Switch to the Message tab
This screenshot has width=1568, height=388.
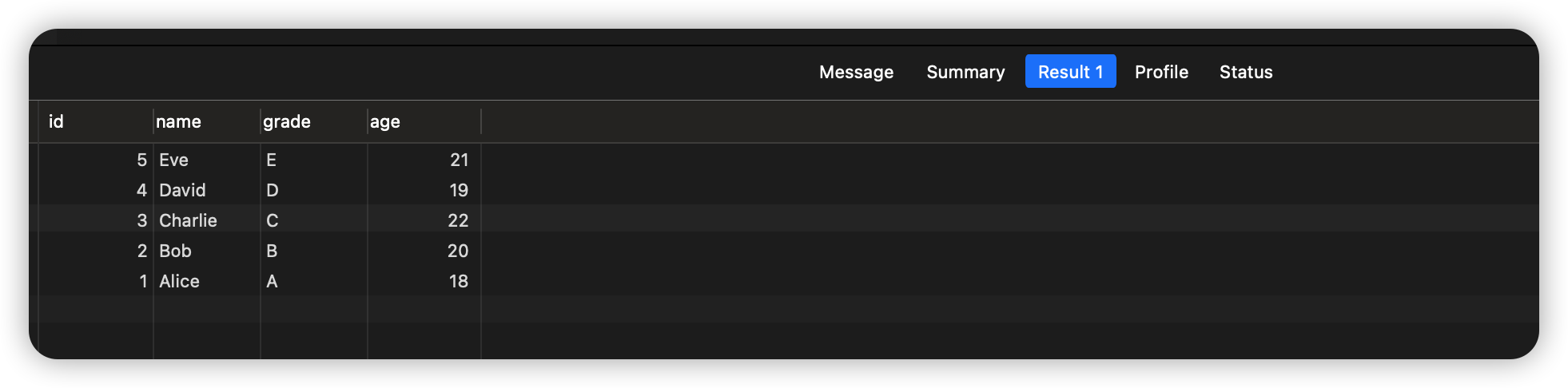pos(856,72)
